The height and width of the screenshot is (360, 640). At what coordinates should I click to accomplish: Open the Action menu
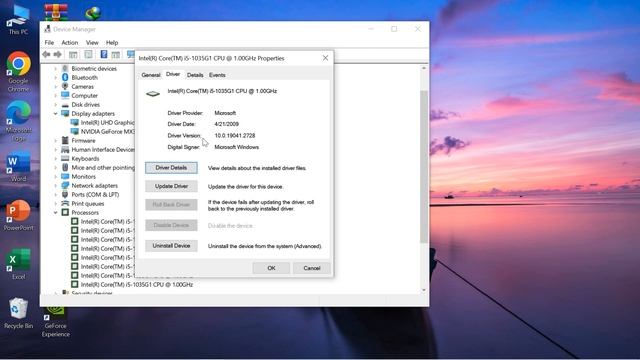(x=69, y=42)
